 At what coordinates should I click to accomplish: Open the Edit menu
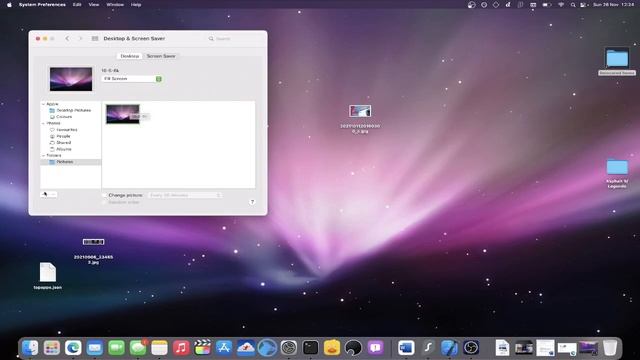[77, 4]
